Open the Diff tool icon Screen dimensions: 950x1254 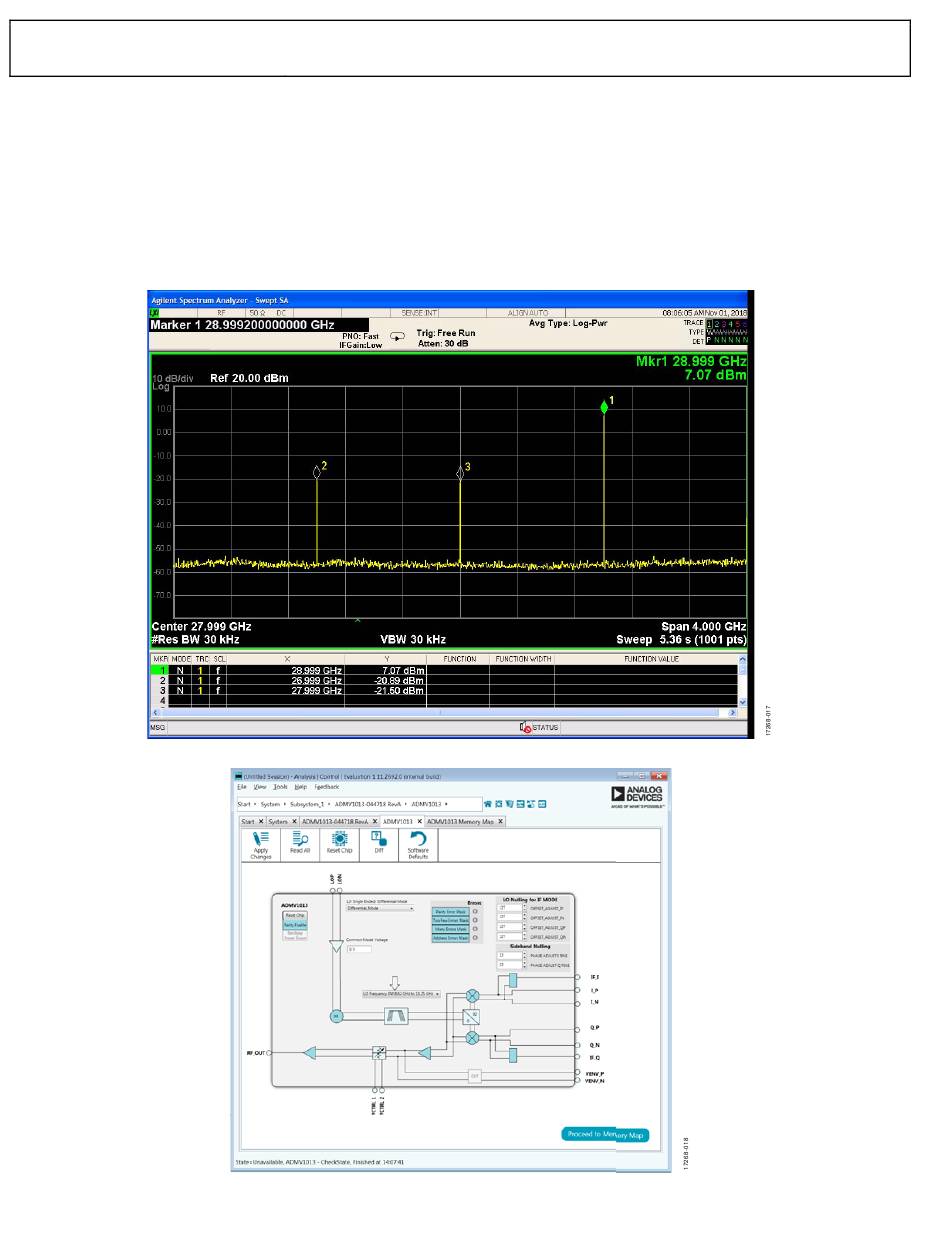378,845
